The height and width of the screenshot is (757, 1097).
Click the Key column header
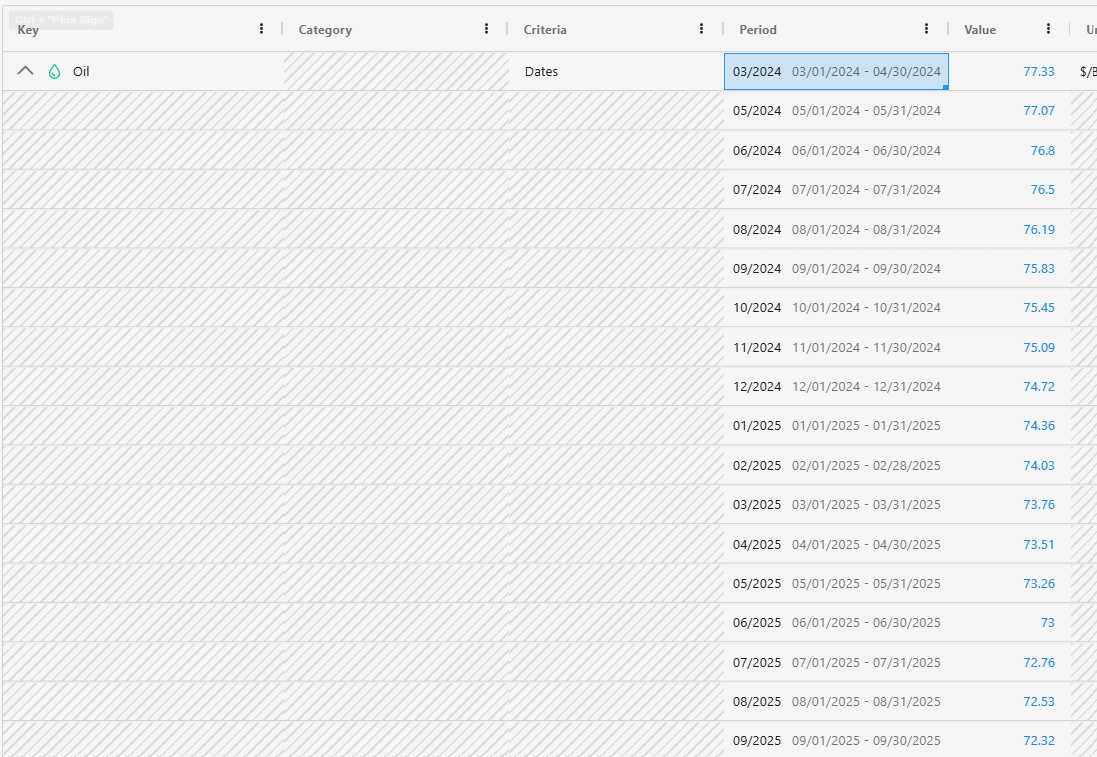28,30
